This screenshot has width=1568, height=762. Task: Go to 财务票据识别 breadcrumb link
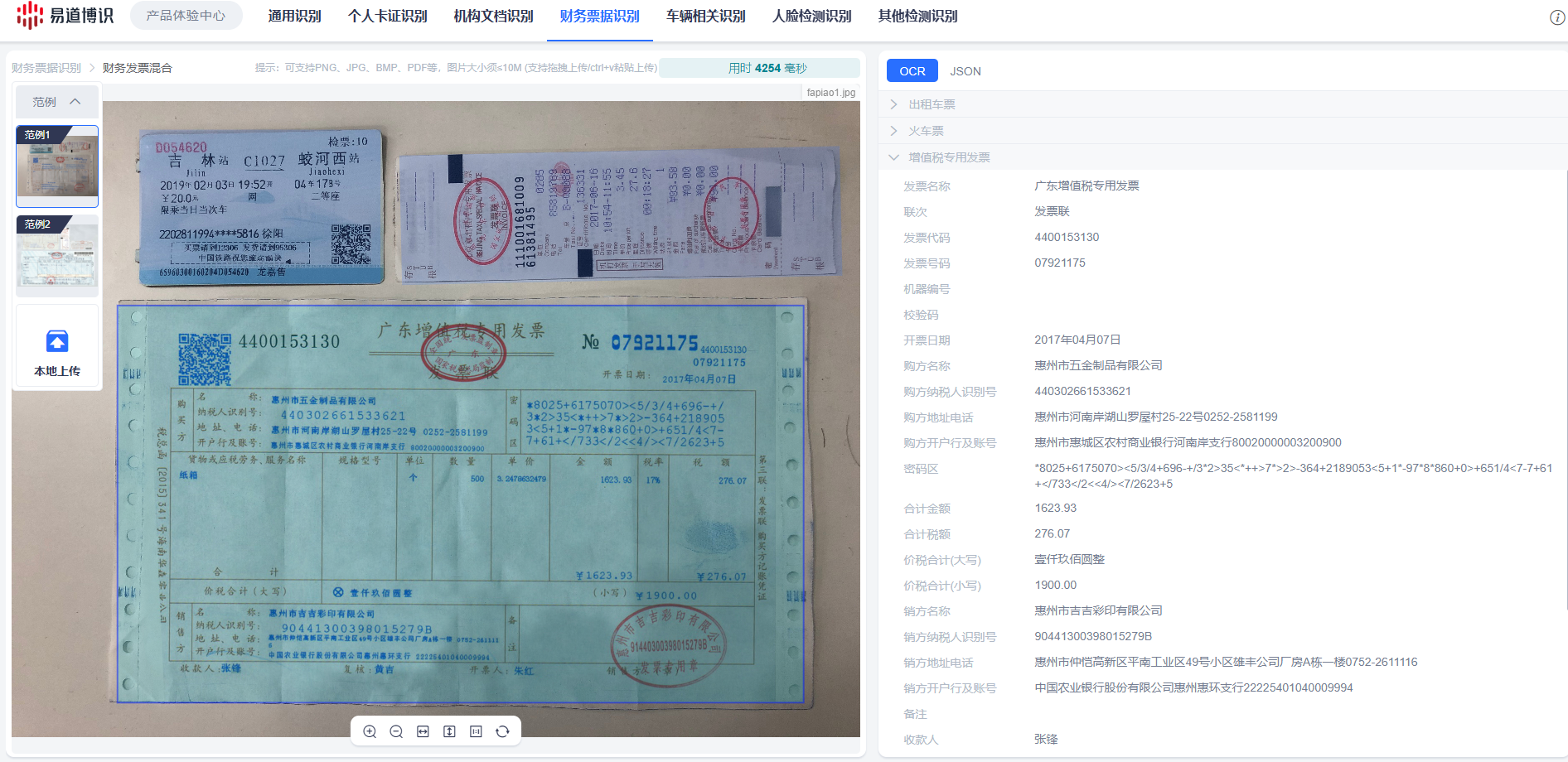point(46,68)
